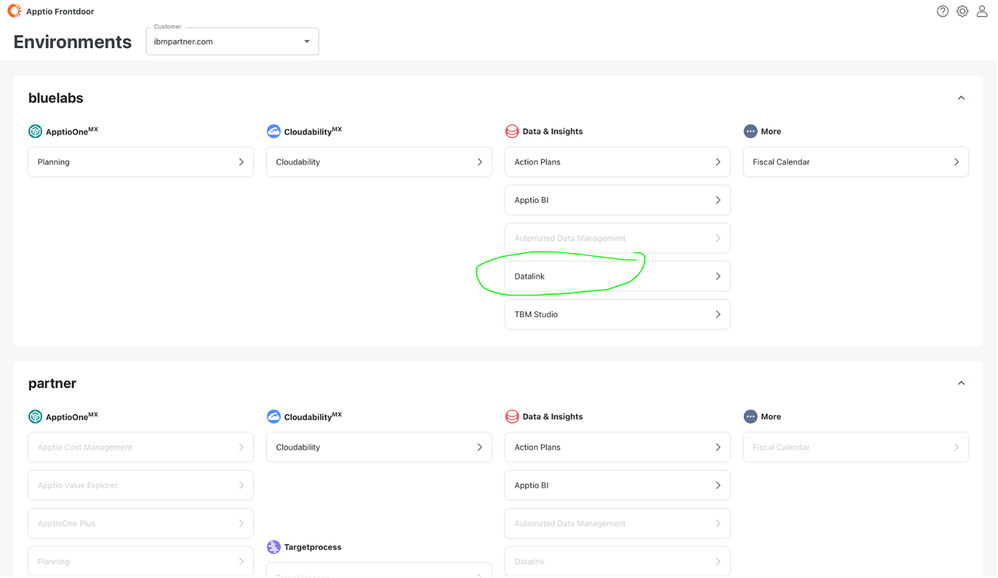
Task: Click Apptio Cost Management in partner
Action: click(x=141, y=447)
